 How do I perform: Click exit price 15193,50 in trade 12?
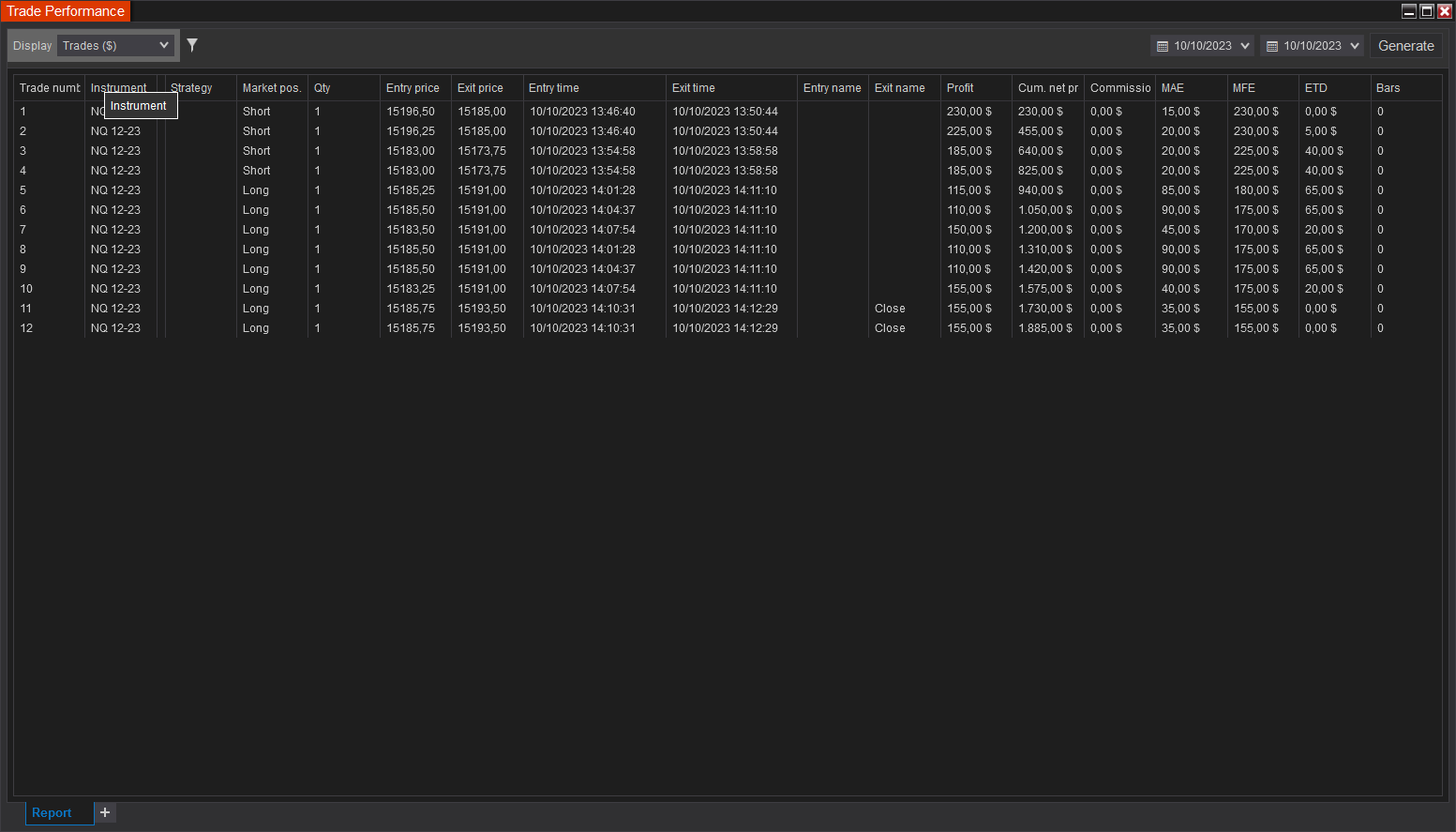pyautogui.click(x=482, y=328)
